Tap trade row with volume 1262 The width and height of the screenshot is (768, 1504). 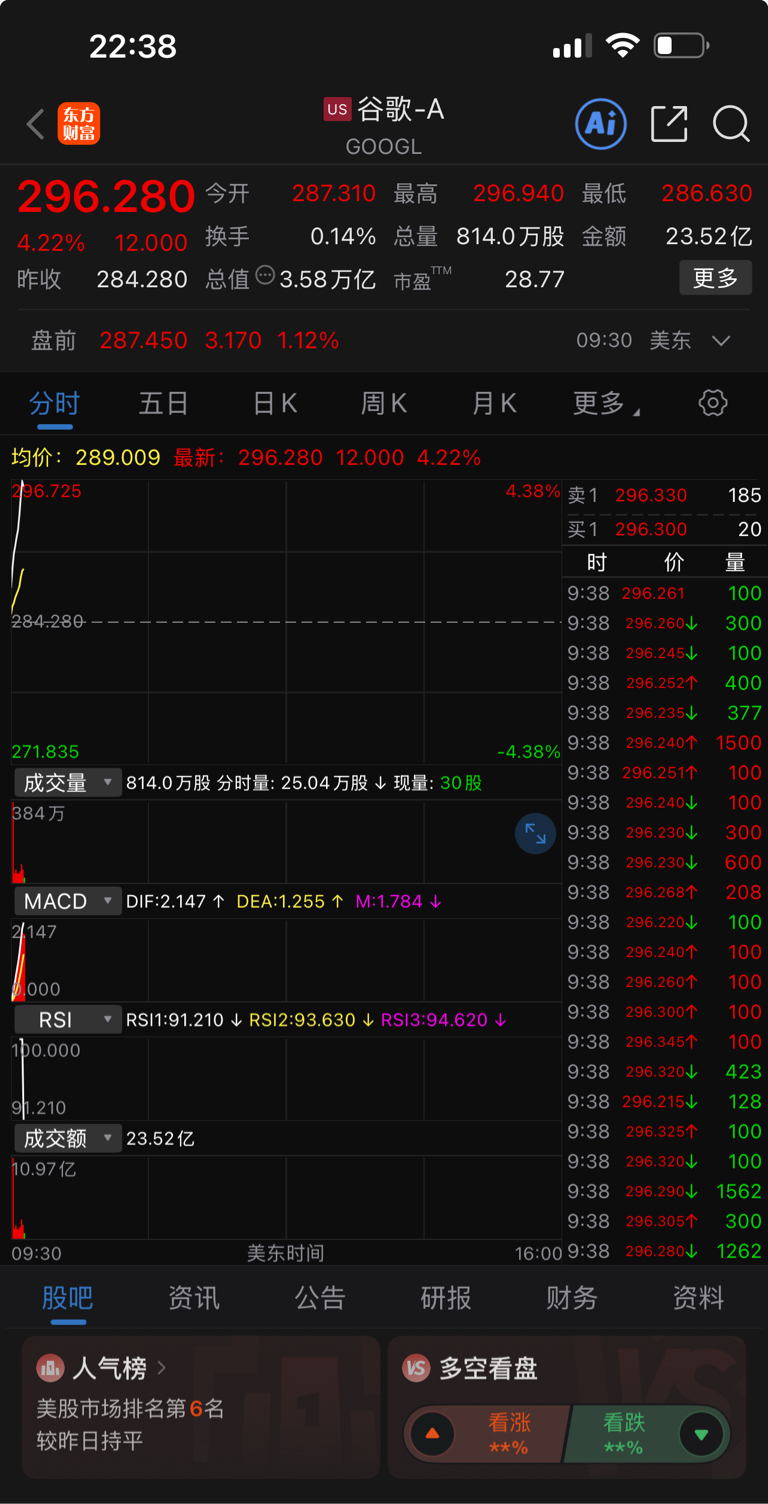pos(665,1251)
